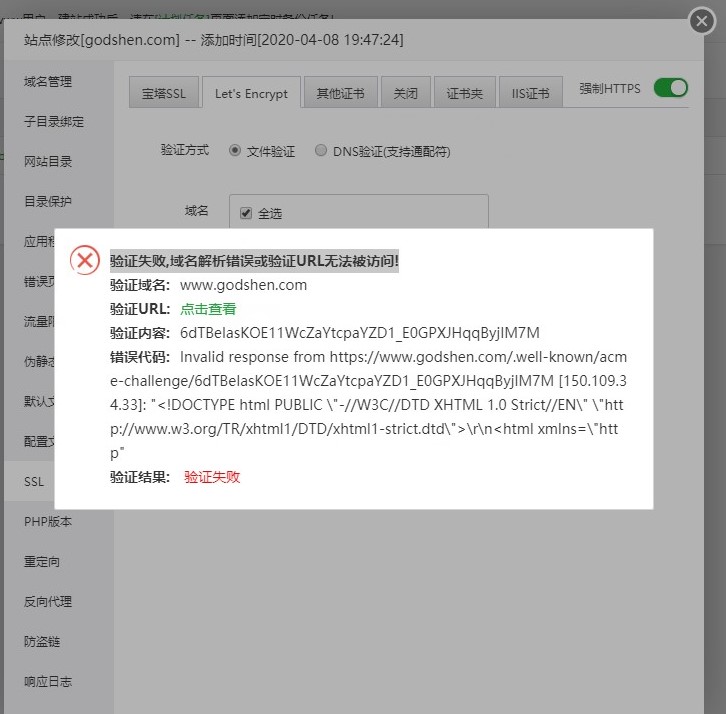Toggle the 强制HTTPS switch

[670, 88]
